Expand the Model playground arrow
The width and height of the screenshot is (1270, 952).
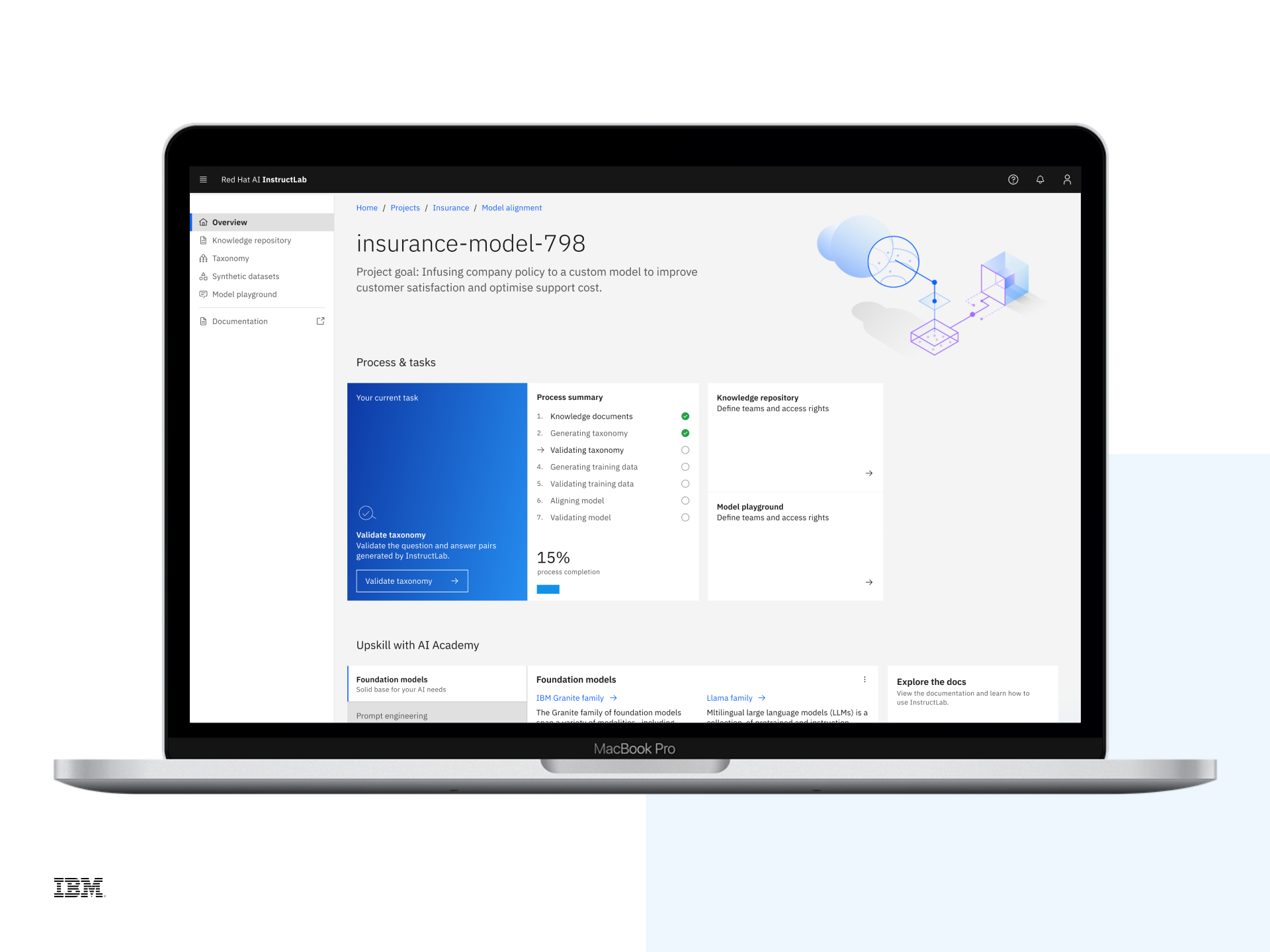[x=868, y=582]
